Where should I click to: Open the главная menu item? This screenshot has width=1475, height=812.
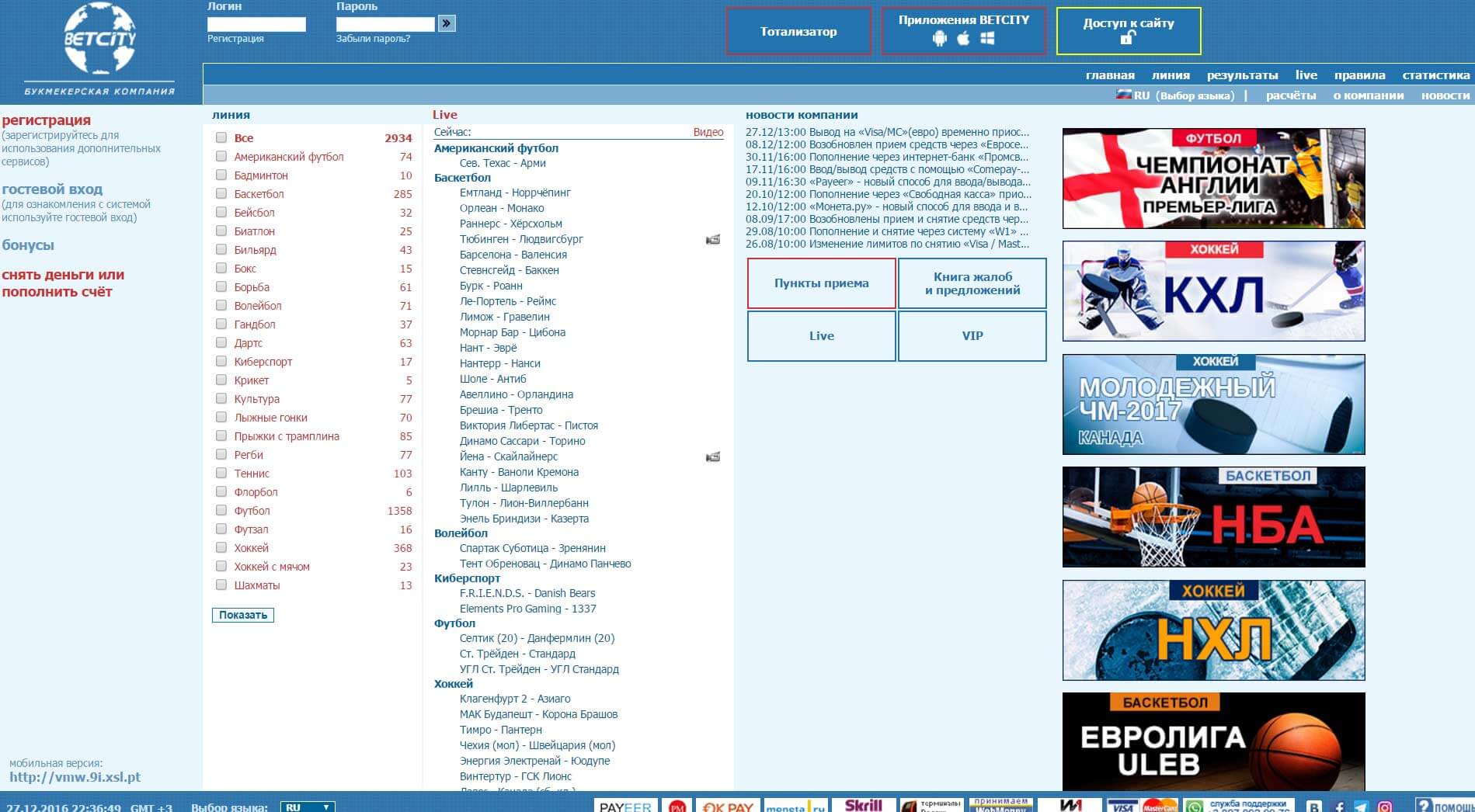coord(1110,75)
